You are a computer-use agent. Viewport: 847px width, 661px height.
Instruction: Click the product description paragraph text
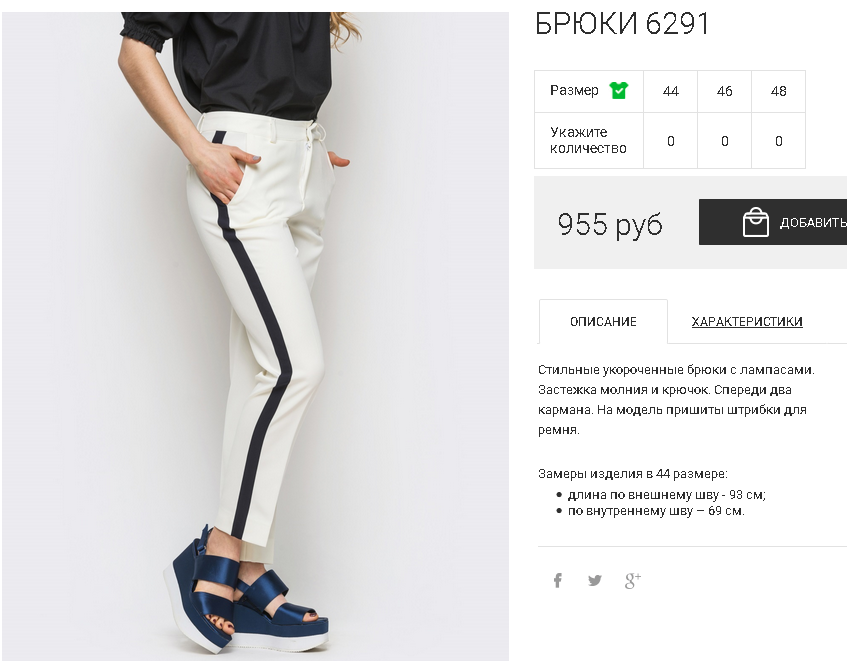coord(676,400)
